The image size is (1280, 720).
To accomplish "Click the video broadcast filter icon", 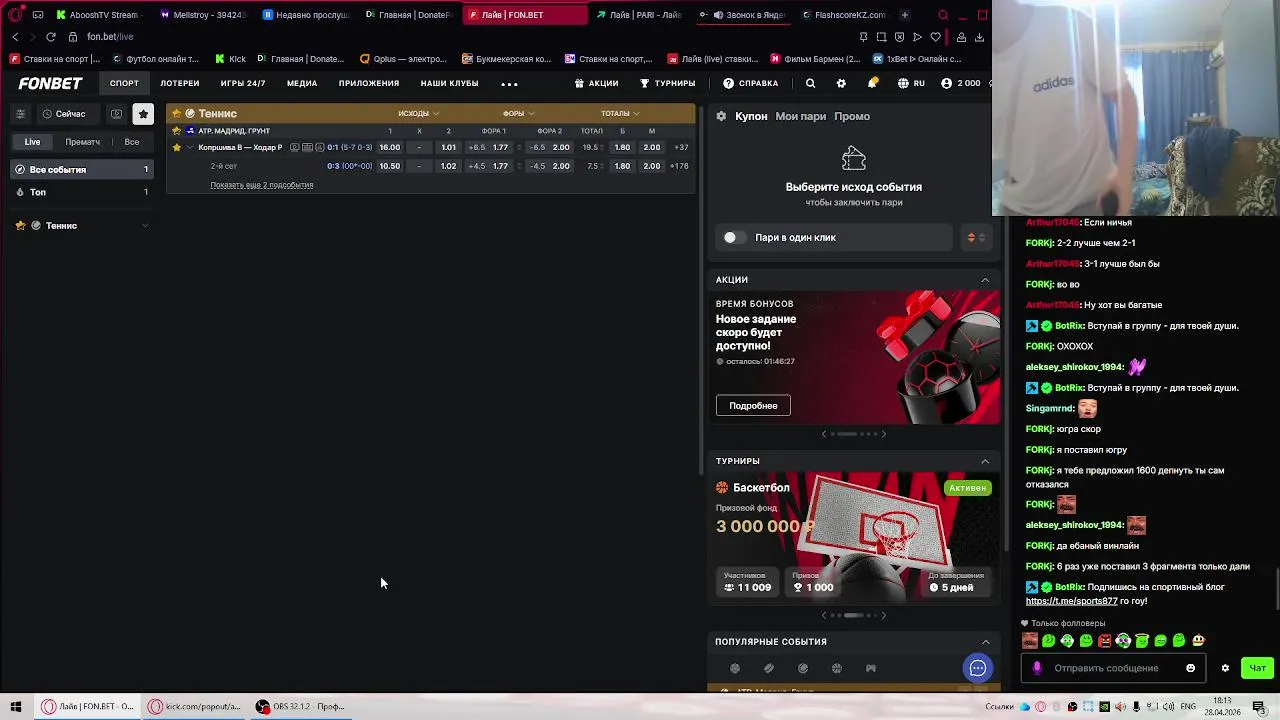I will click(116, 114).
